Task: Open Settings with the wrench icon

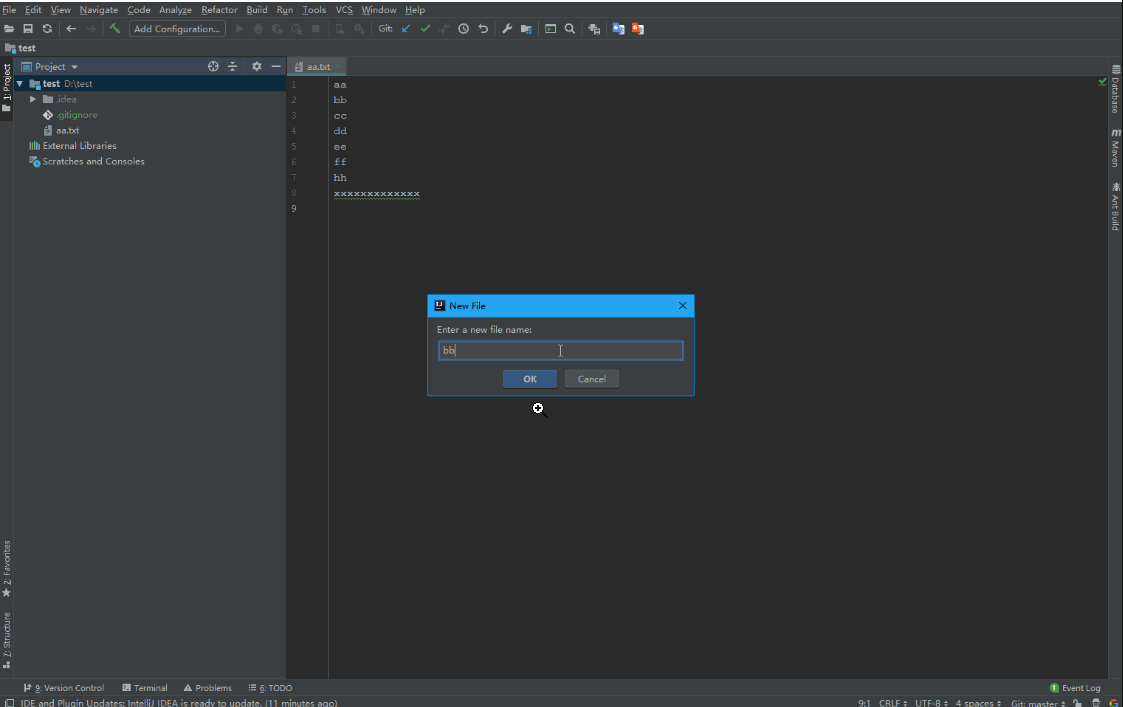Action: click(507, 29)
